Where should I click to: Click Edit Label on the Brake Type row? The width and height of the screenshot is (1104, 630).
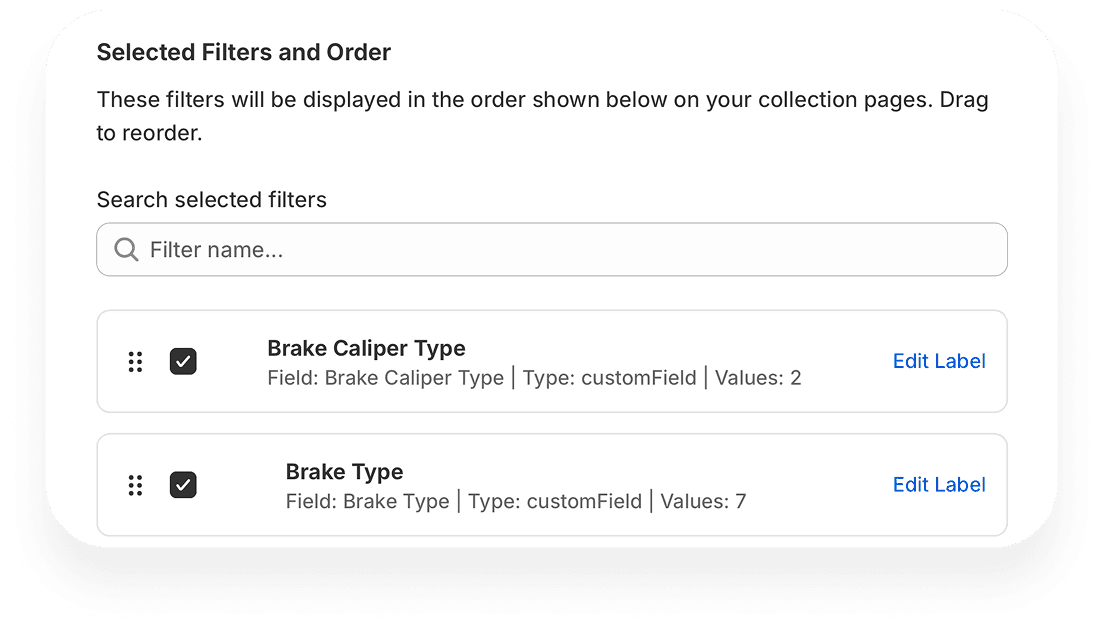click(x=939, y=484)
